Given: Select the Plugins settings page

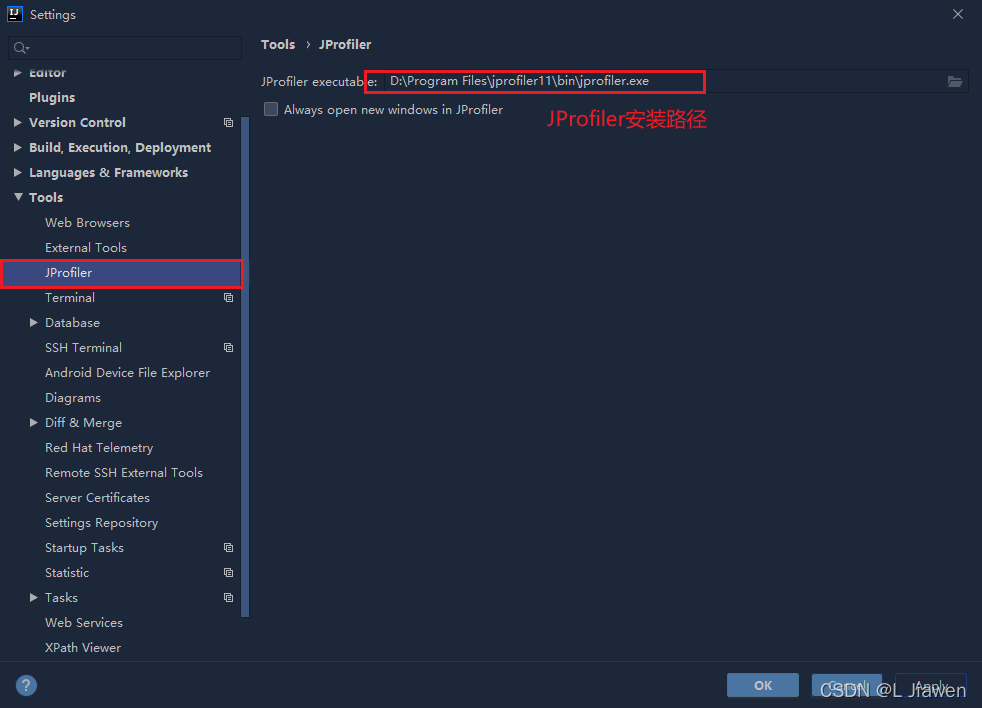Looking at the screenshot, I should pyautogui.click(x=52, y=98).
